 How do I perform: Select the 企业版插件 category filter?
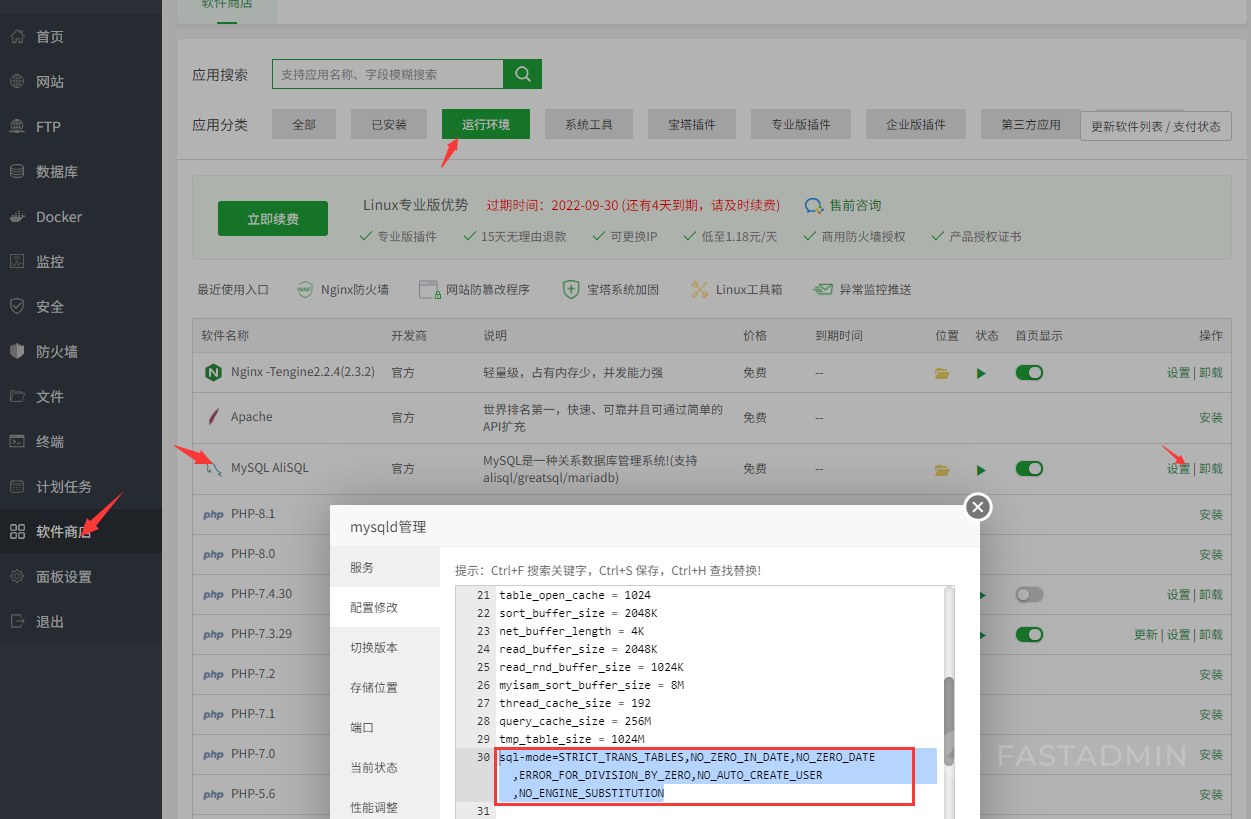click(x=916, y=125)
